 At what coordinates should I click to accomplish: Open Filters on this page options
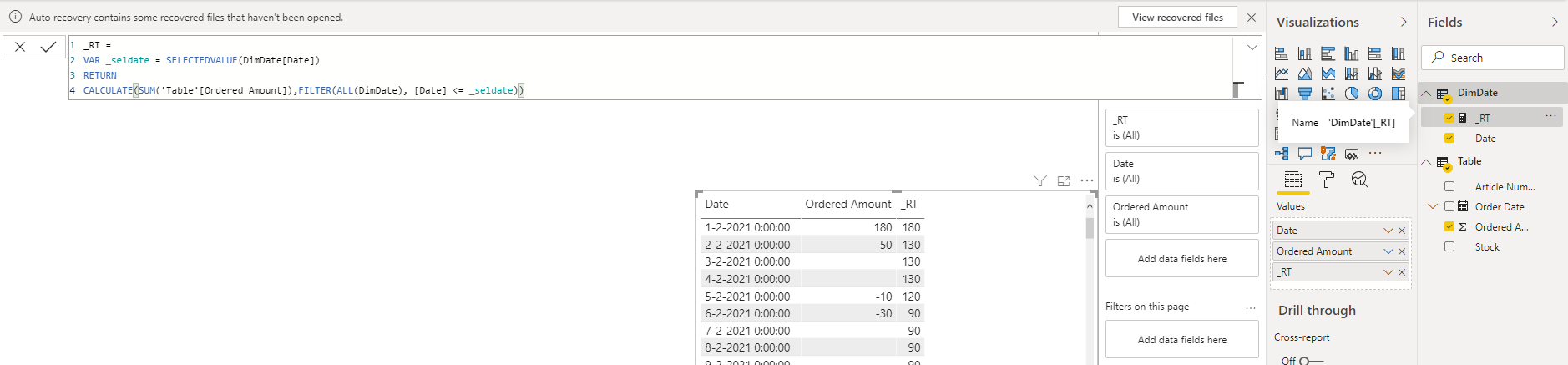point(1251,307)
